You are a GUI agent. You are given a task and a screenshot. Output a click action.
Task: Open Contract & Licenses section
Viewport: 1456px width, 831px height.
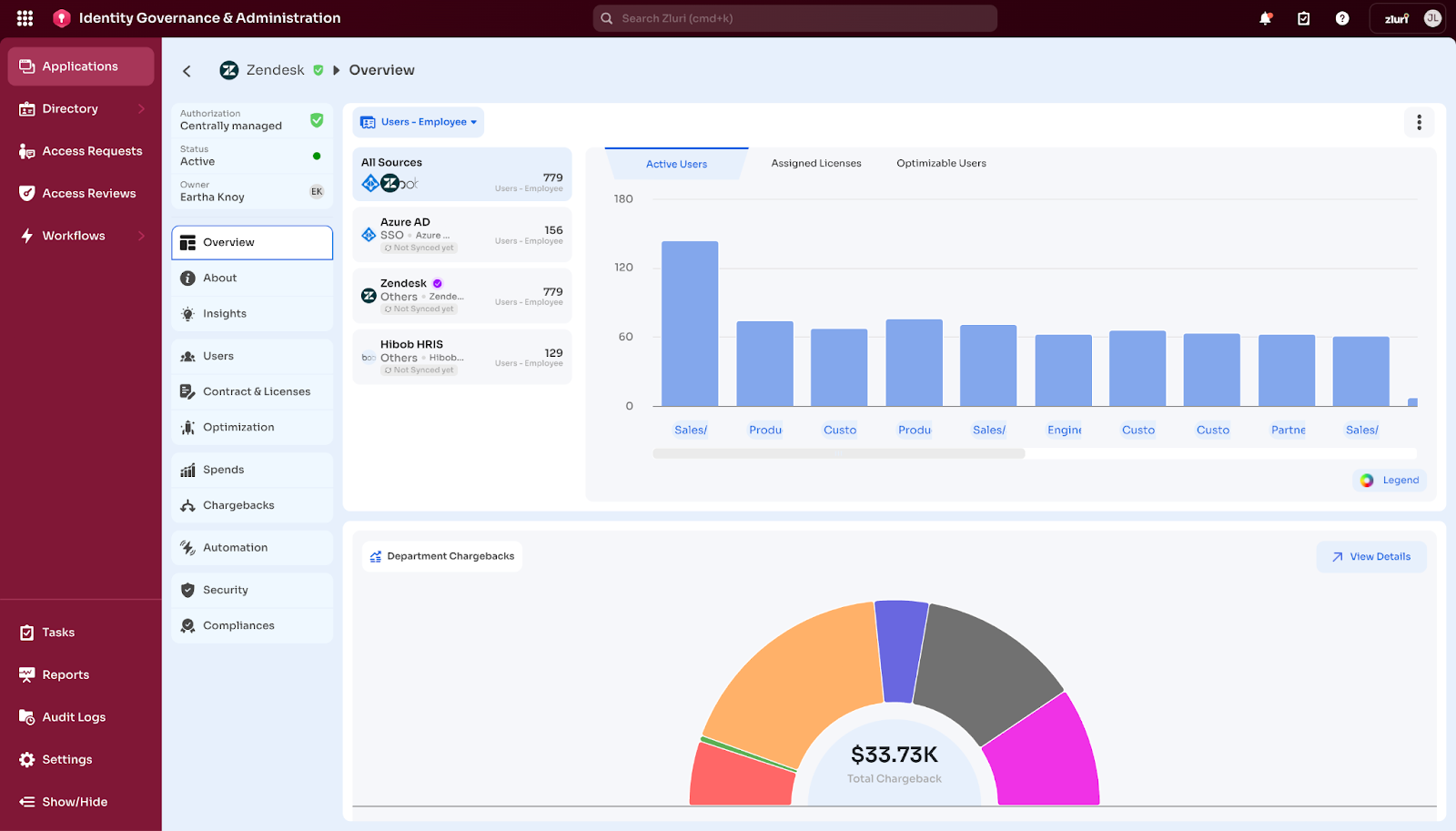tap(252, 392)
